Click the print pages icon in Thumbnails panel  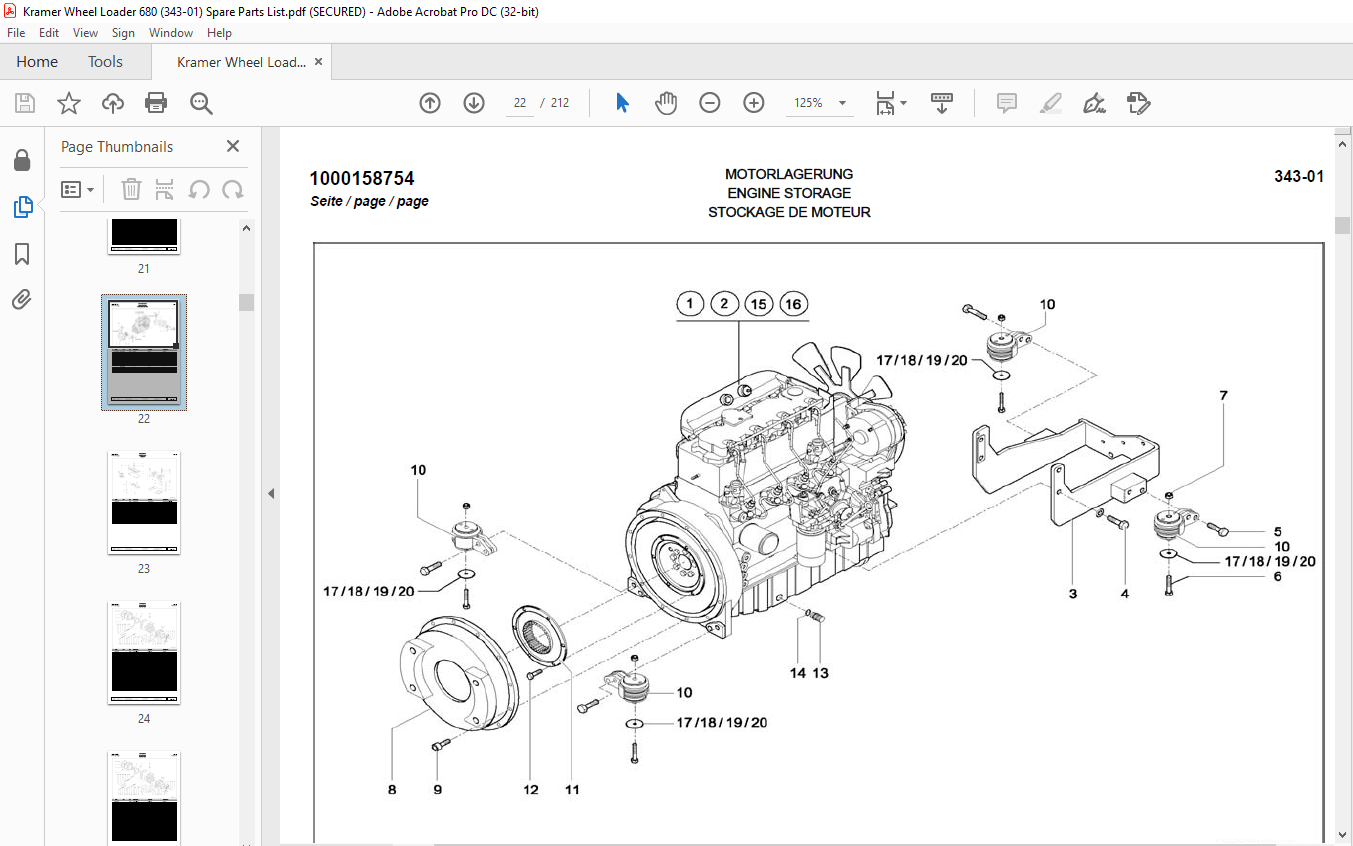165,190
